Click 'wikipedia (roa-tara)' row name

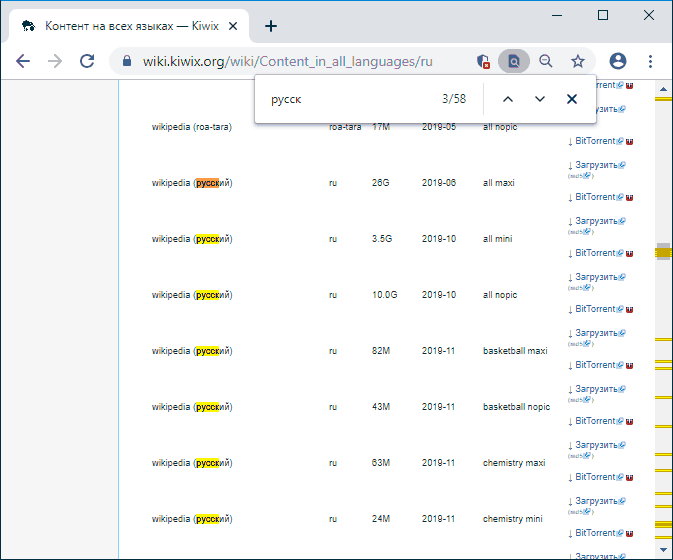tap(191, 127)
